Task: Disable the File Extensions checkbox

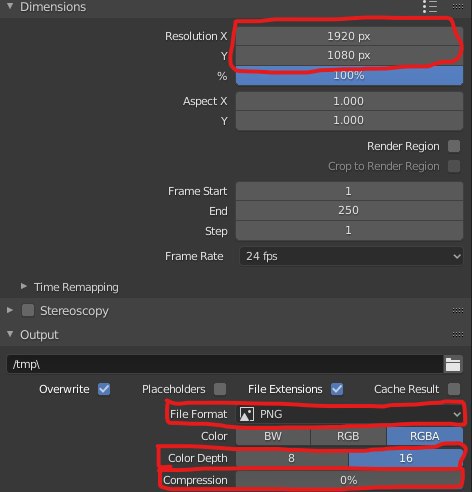Action: [337, 389]
